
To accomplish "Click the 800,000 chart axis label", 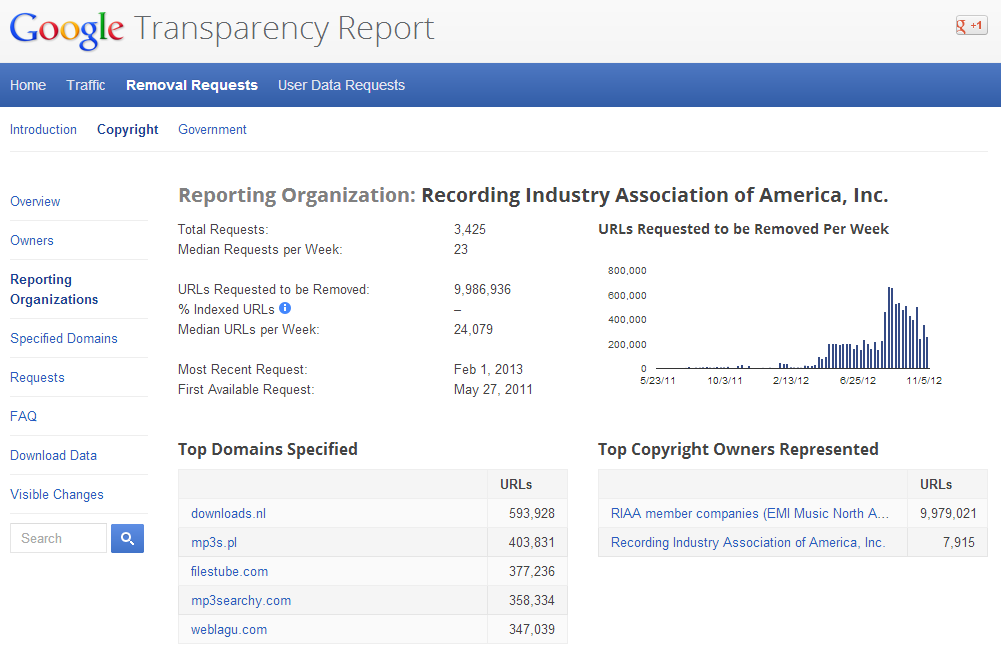I will pos(627,271).
